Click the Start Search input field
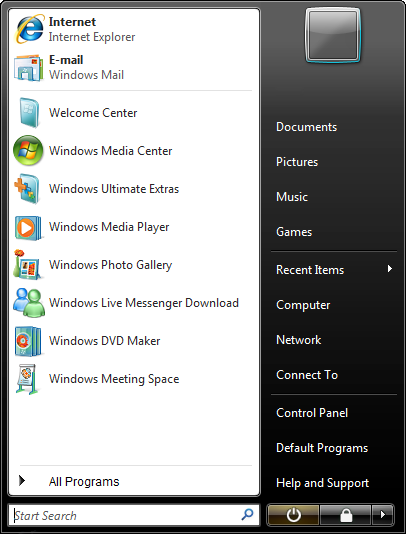The height and width of the screenshot is (534, 406). coord(134,515)
